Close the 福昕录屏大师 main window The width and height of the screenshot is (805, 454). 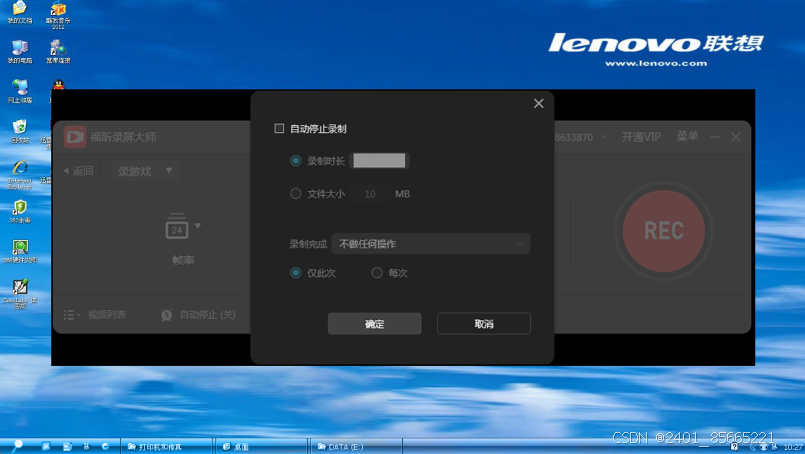[x=736, y=137]
